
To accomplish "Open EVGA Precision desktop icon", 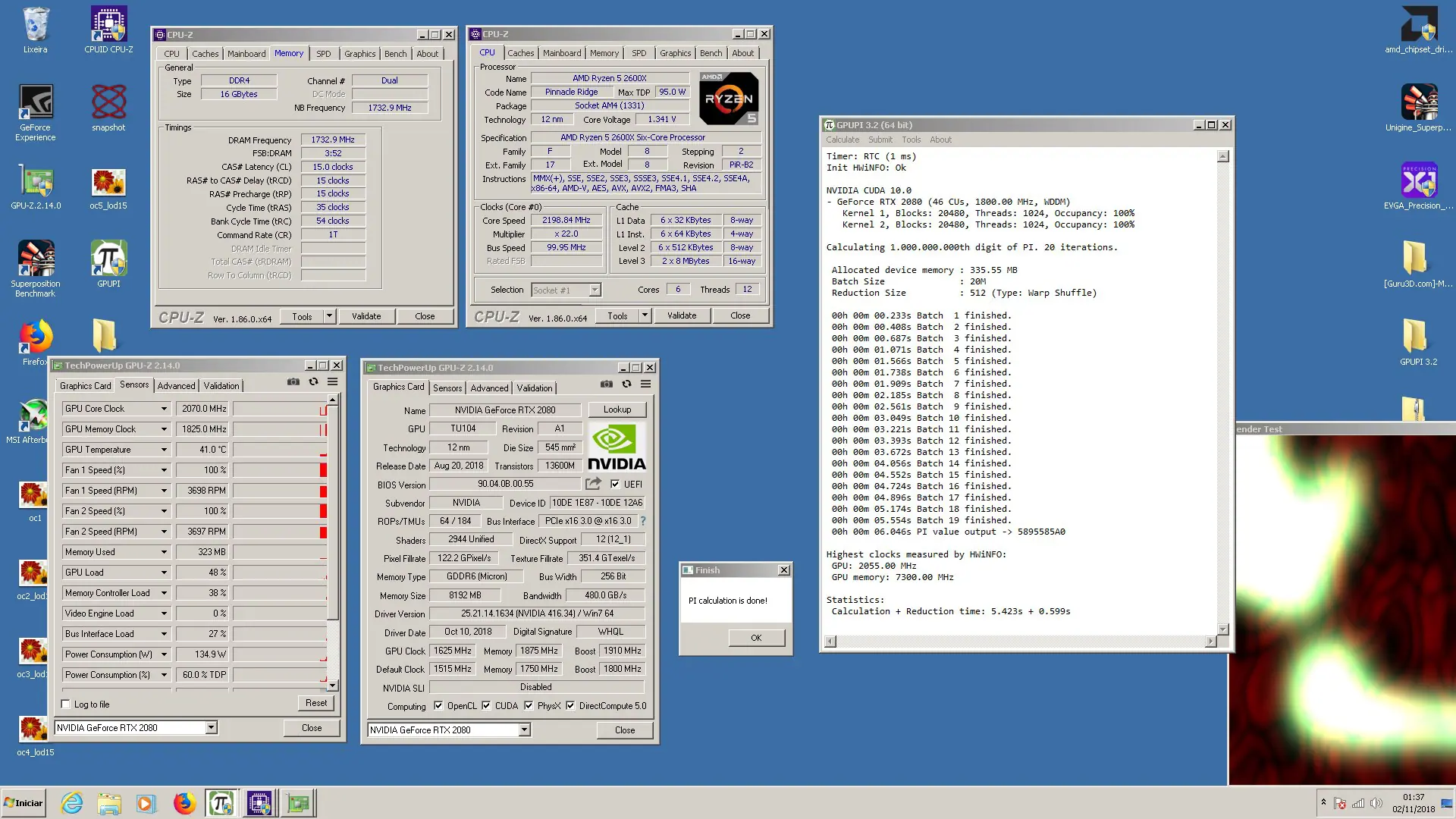I will (1419, 187).
